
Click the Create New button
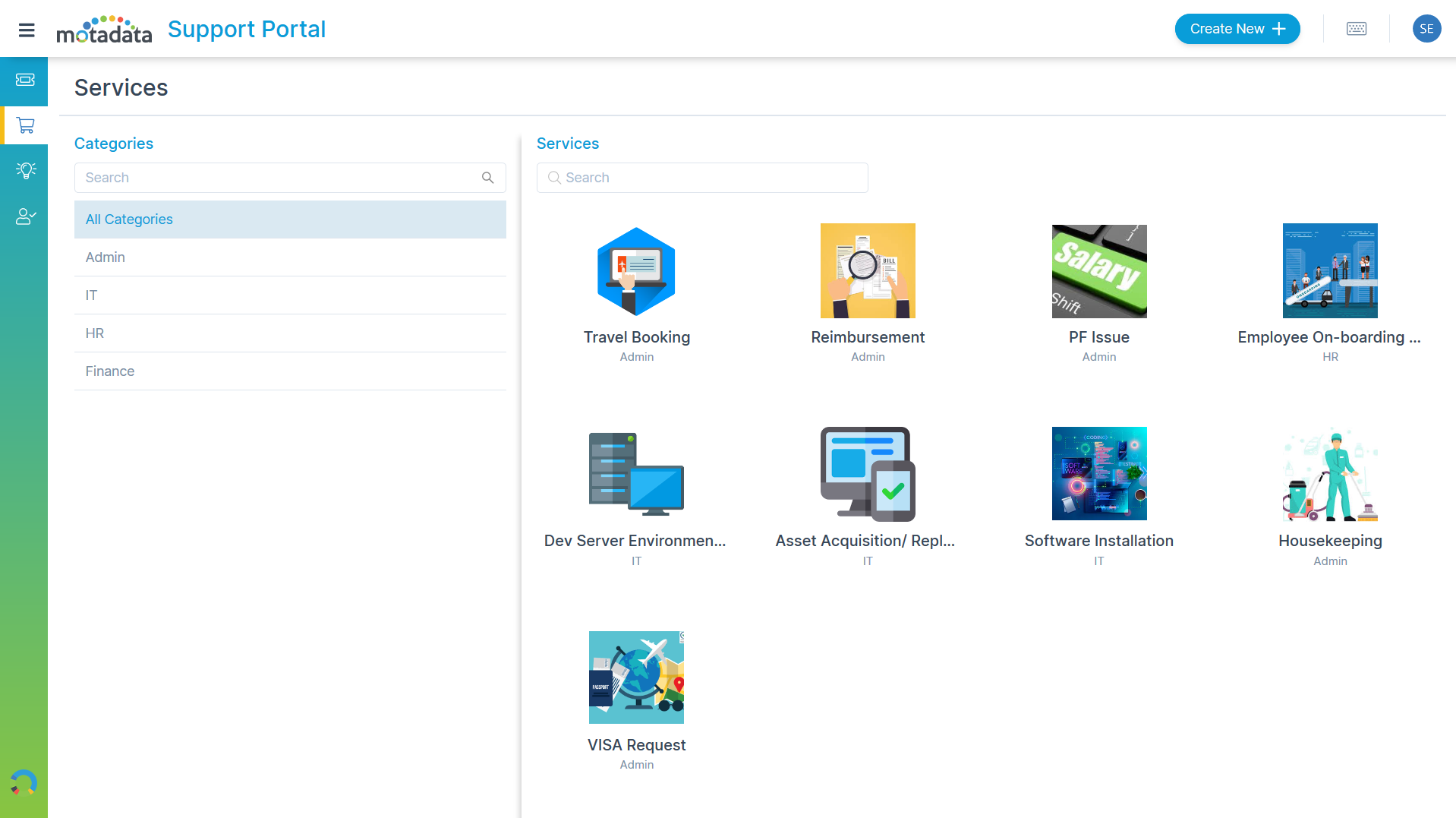[1237, 29]
